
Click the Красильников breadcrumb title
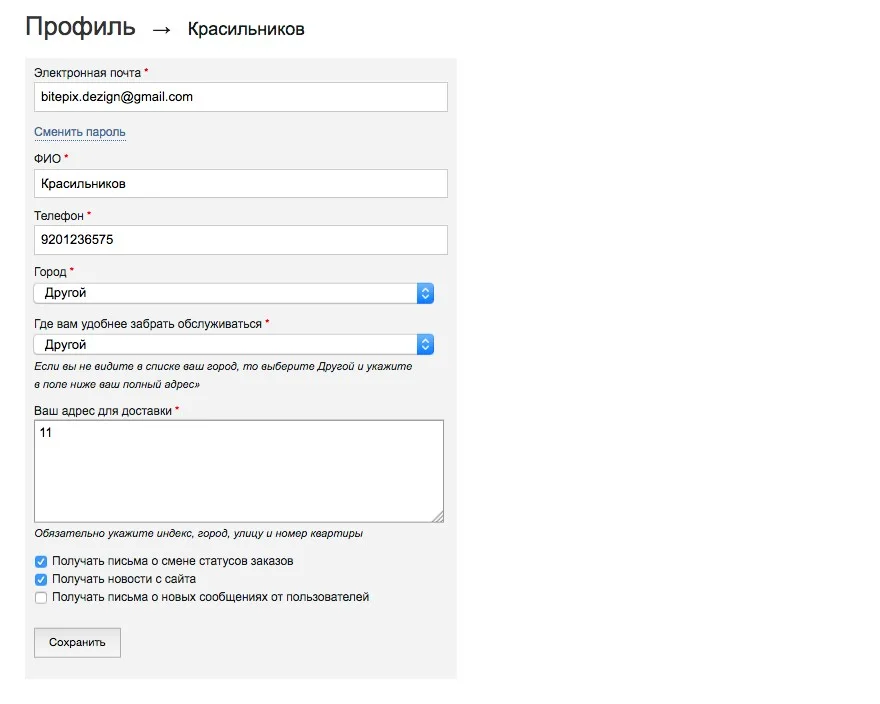246,29
